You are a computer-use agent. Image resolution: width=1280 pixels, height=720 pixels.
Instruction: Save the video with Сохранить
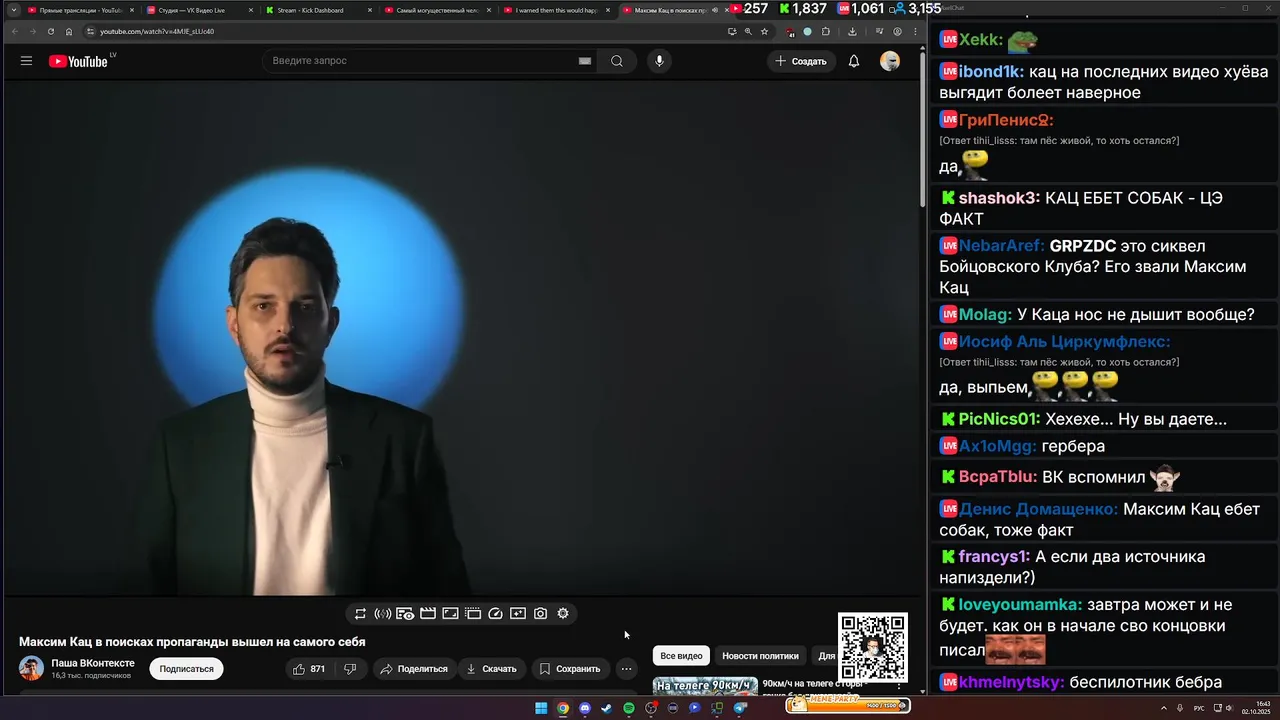click(570, 669)
